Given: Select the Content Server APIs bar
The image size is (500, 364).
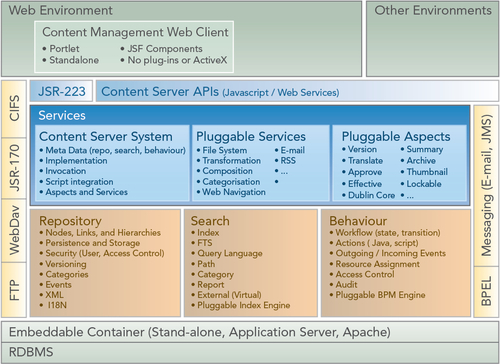Looking at the screenshot, I should [297, 91].
